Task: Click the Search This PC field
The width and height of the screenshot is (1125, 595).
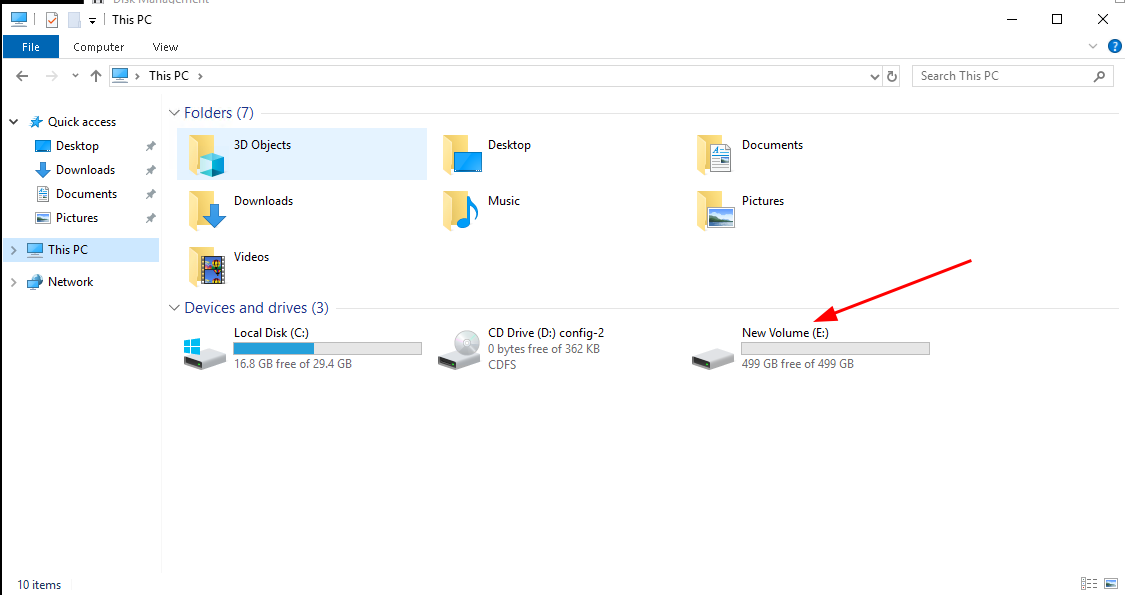Action: click(1000, 76)
